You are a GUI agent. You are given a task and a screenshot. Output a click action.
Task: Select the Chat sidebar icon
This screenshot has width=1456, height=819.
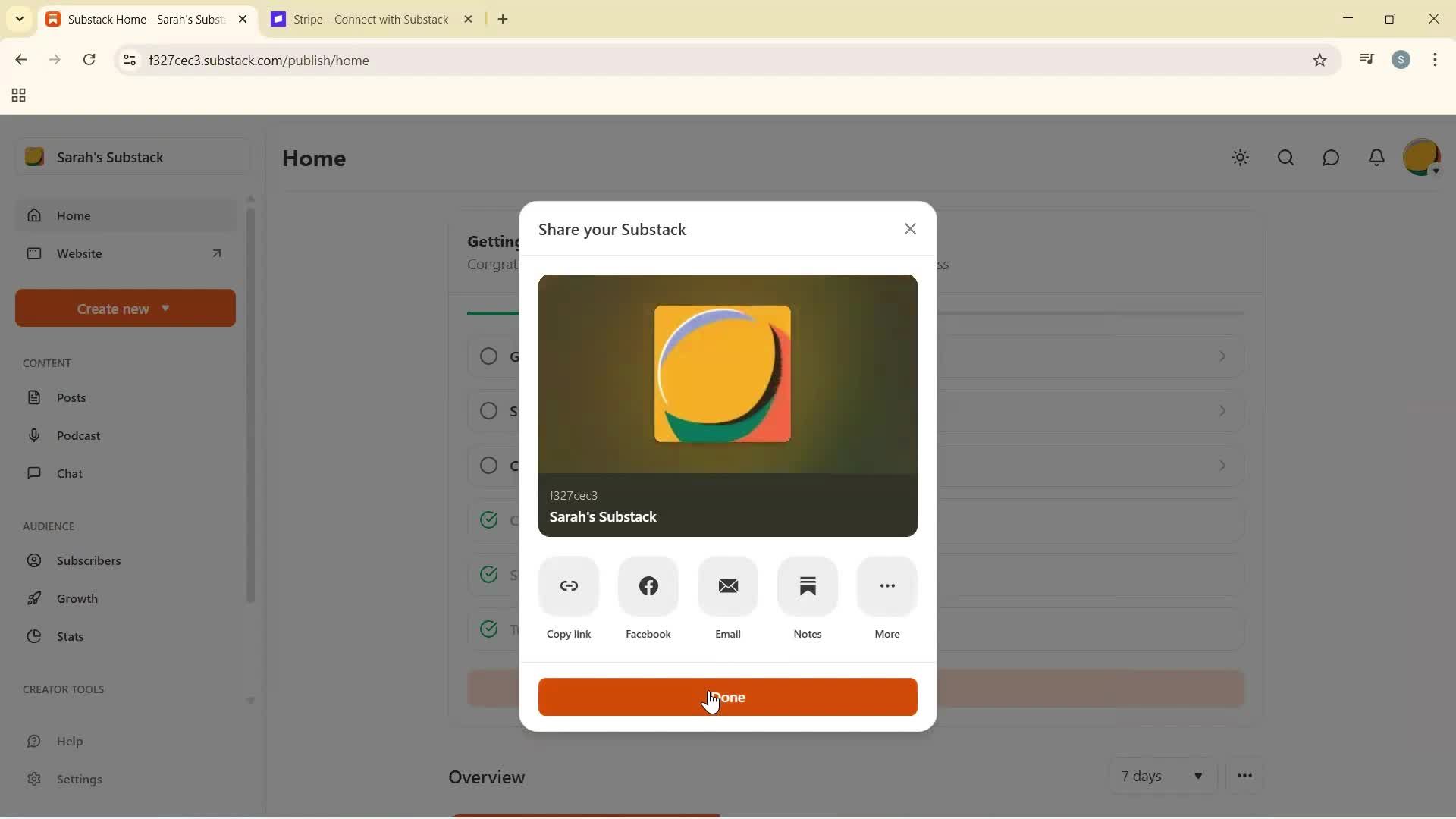tap(35, 473)
